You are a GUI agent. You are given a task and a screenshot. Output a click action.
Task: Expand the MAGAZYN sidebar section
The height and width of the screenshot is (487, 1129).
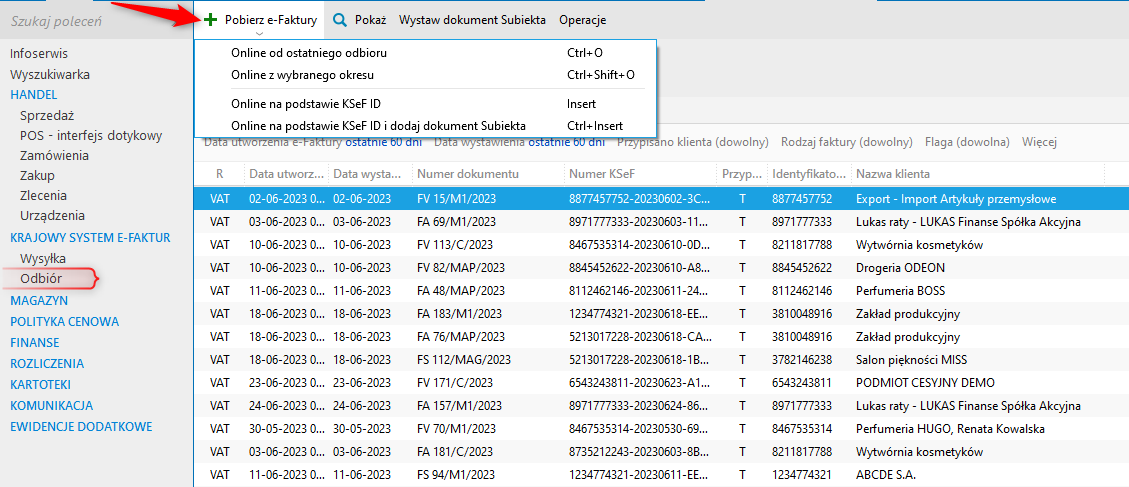[39, 301]
